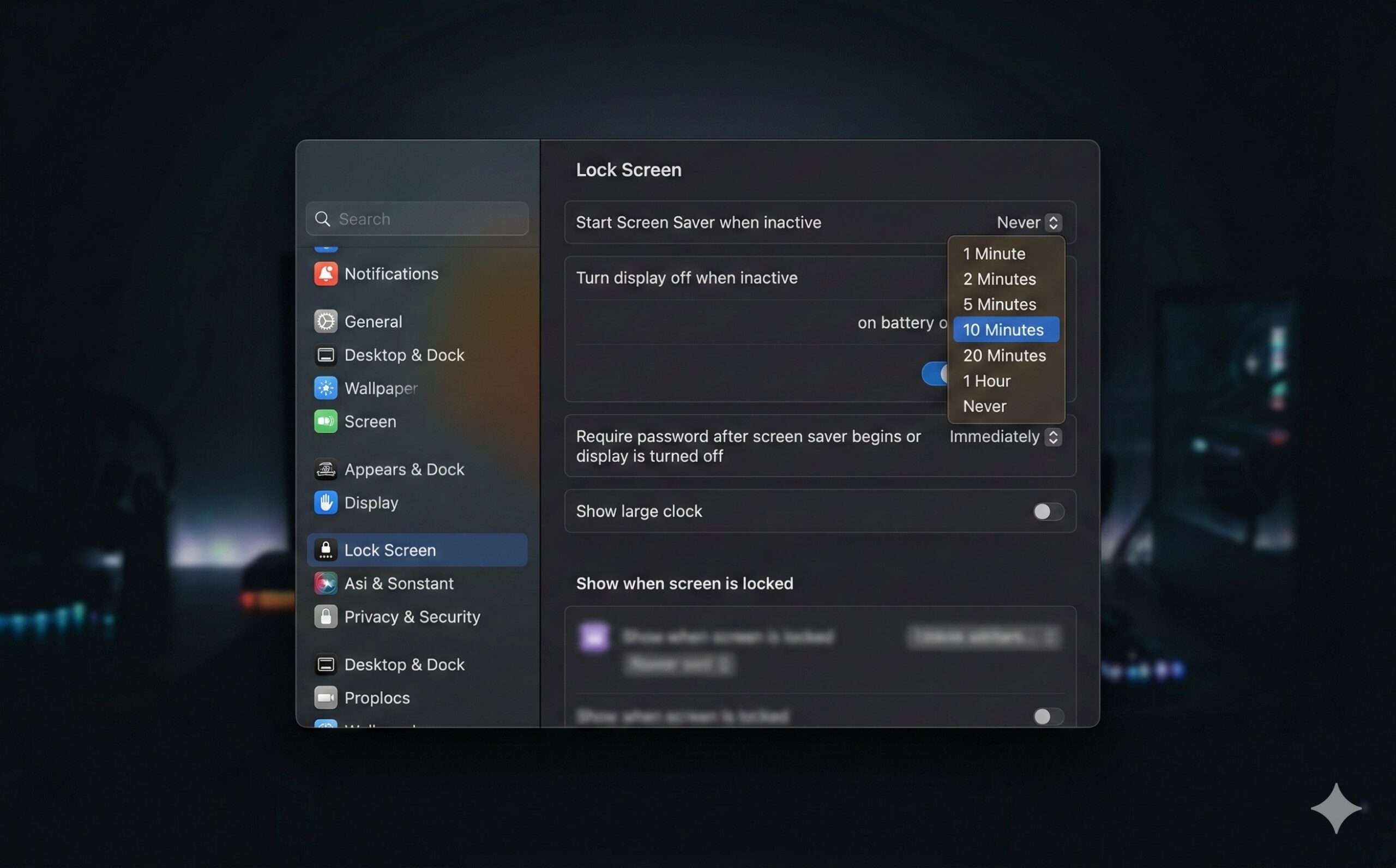Click the Notifications bell icon in sidebar
The width and height of the screenshot is (1396, 868).
pyautogui.click(x=326, y=274)
